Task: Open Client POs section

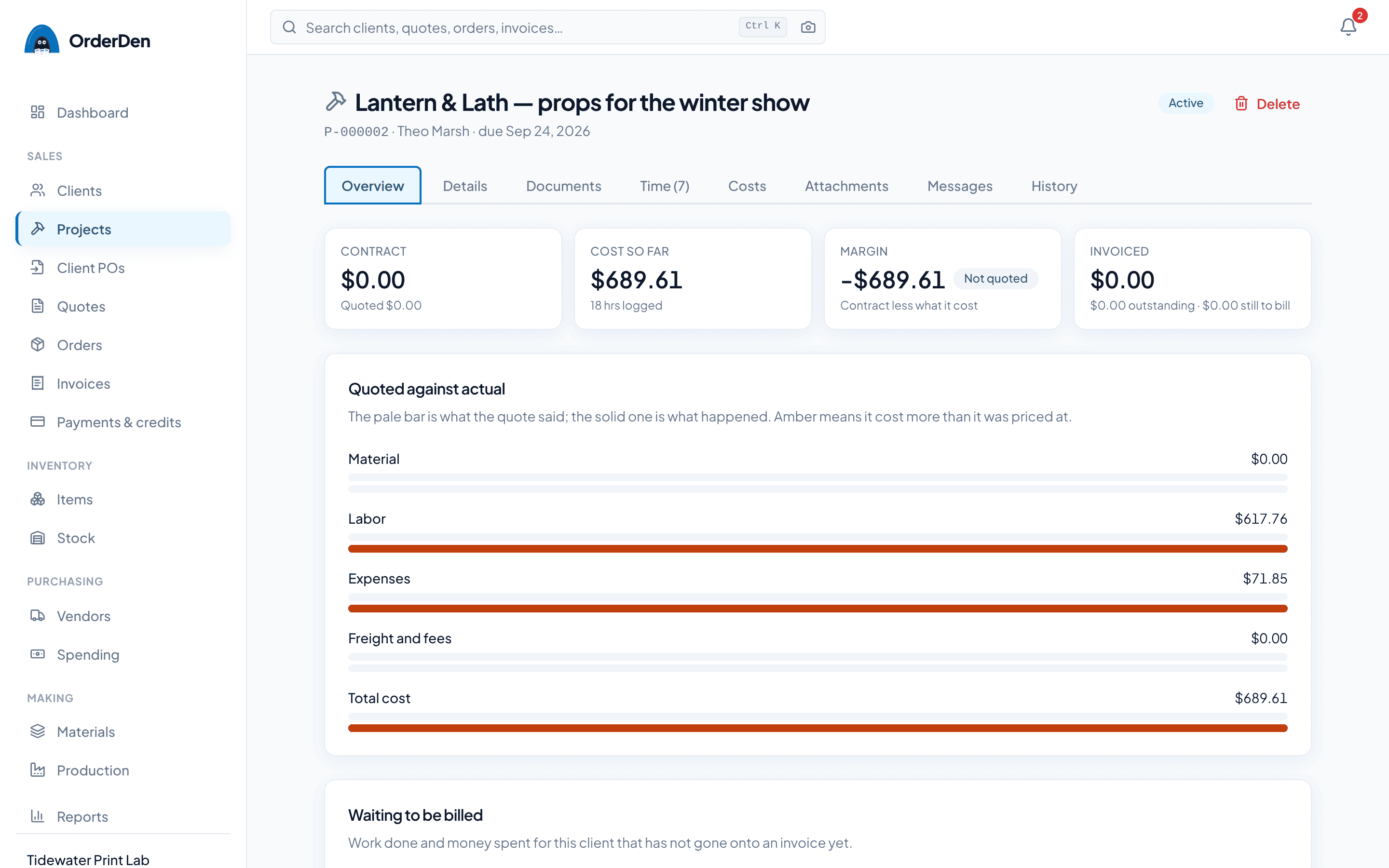Action: click(123, 268)
